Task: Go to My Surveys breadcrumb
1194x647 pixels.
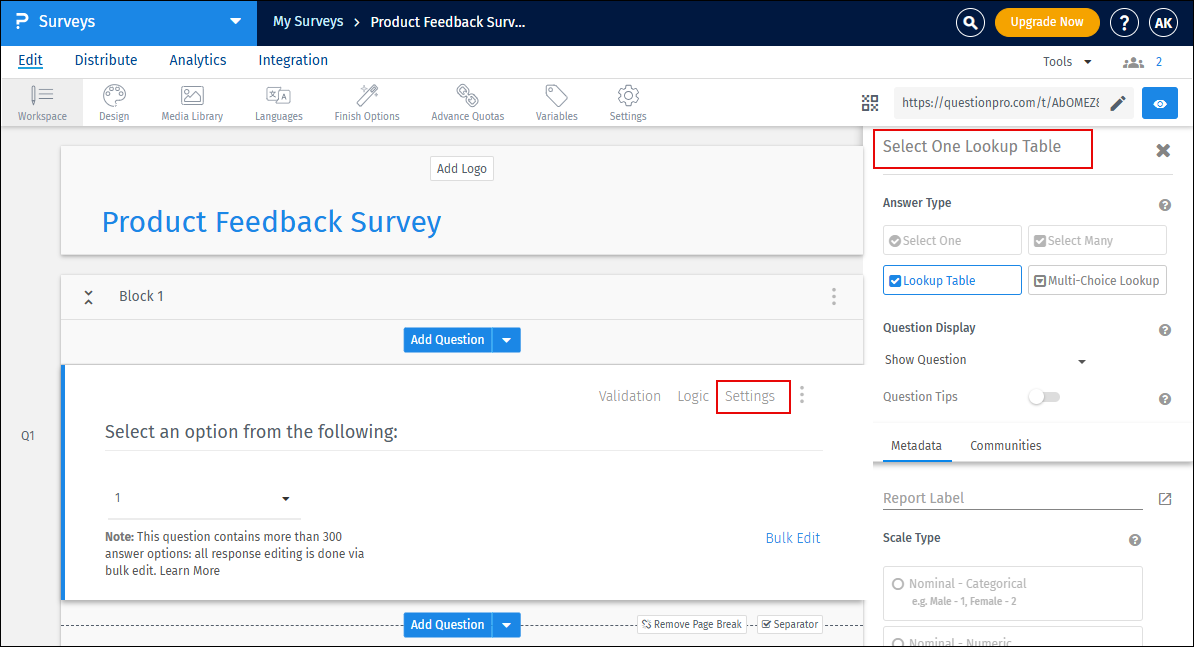Action: coord(308,21)
